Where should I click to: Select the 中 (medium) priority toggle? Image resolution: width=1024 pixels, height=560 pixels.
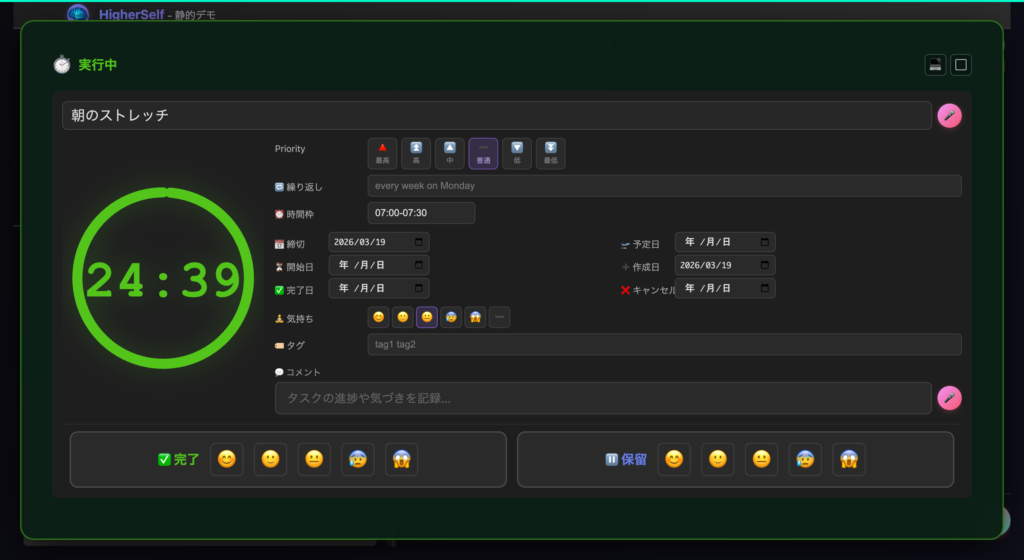[449, 153]
